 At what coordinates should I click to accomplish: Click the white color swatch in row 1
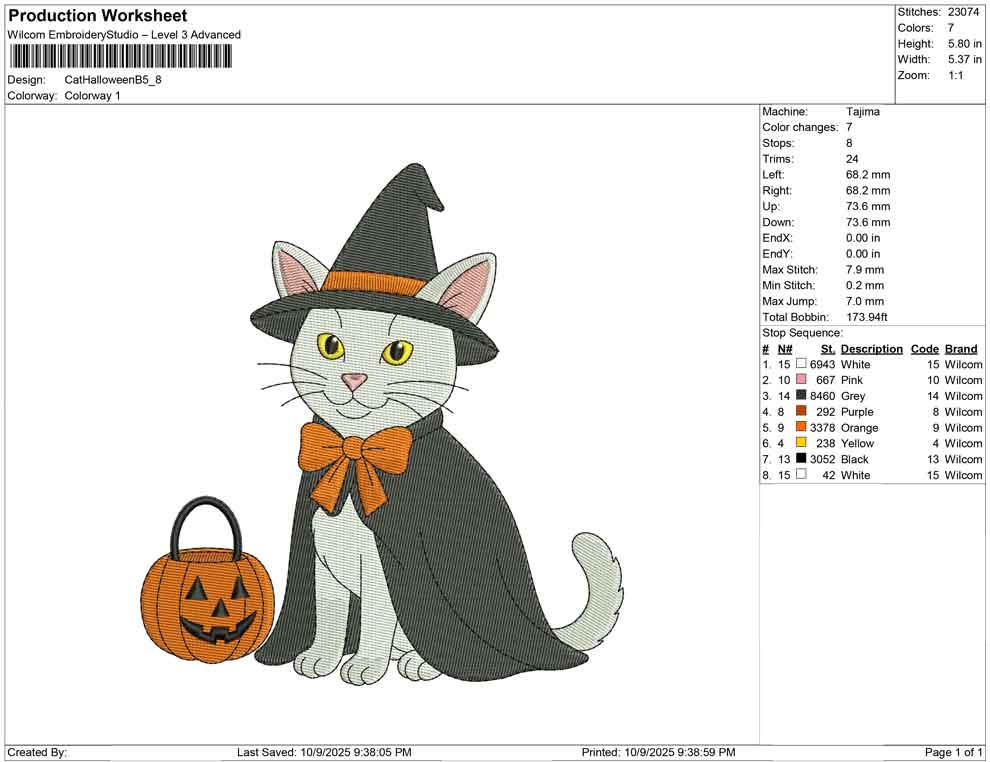coord(801,364)
